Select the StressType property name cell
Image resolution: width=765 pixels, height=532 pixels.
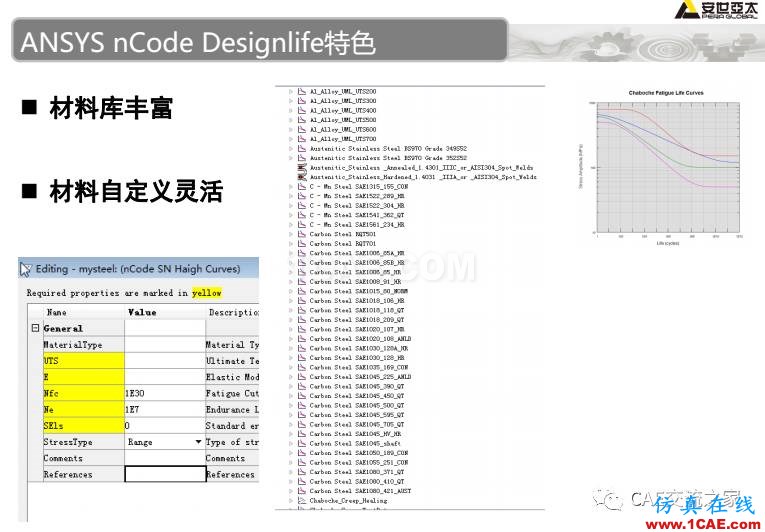[x=83, y=442]
